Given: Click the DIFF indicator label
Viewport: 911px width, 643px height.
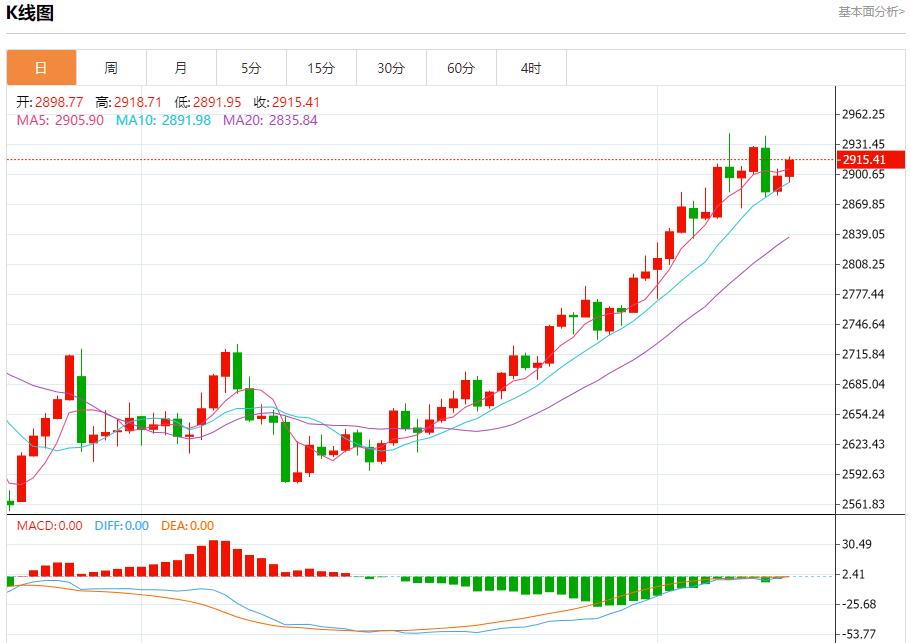Looking at the screenshot, I should coord(121,526).
